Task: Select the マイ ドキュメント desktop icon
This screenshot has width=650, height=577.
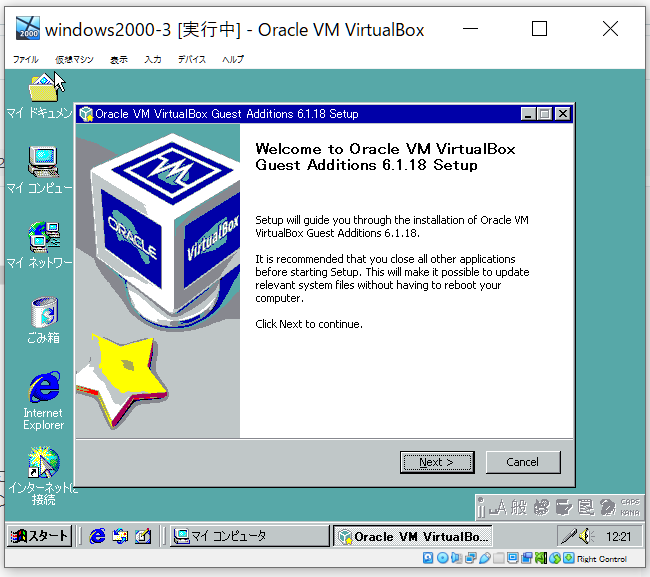Action: click(41, 96)
